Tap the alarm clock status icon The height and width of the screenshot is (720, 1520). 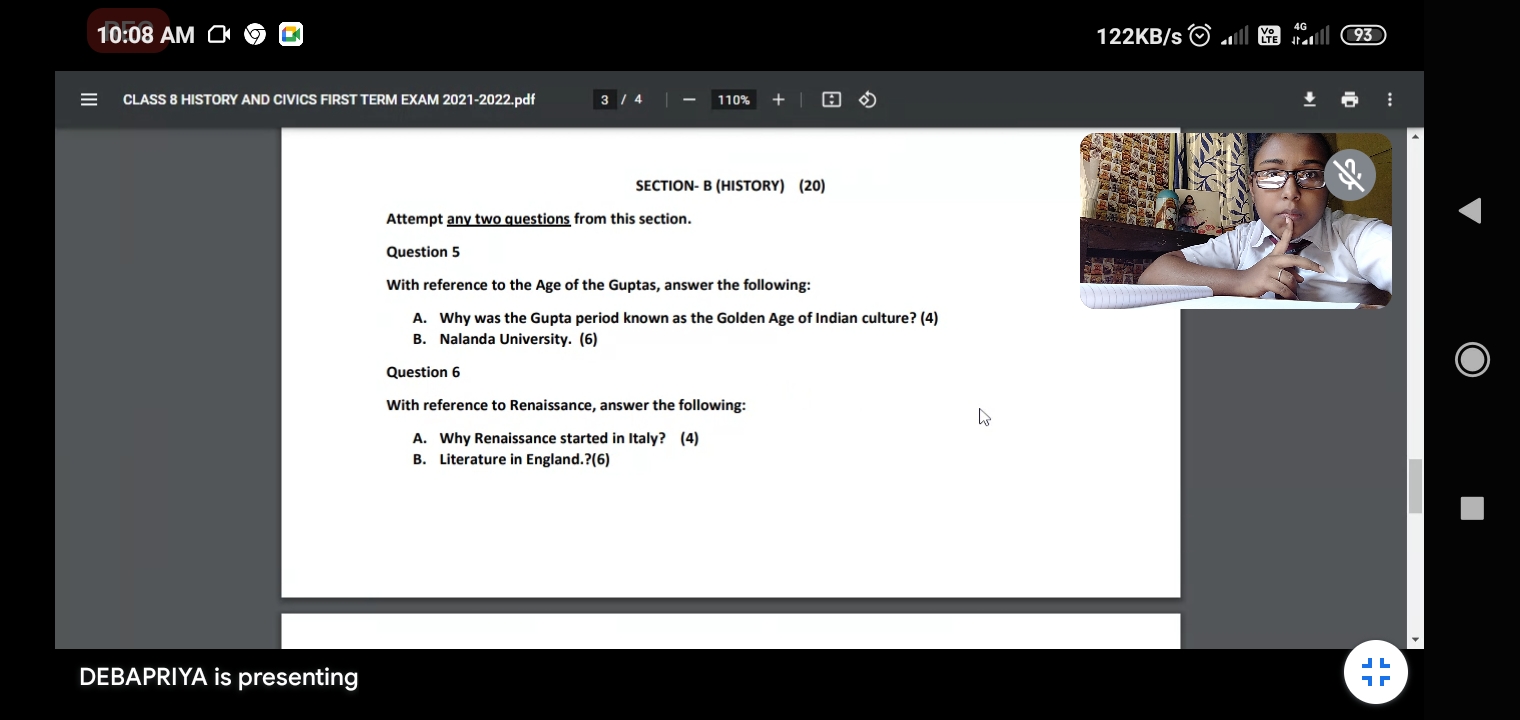click(x=1200, y=36)
